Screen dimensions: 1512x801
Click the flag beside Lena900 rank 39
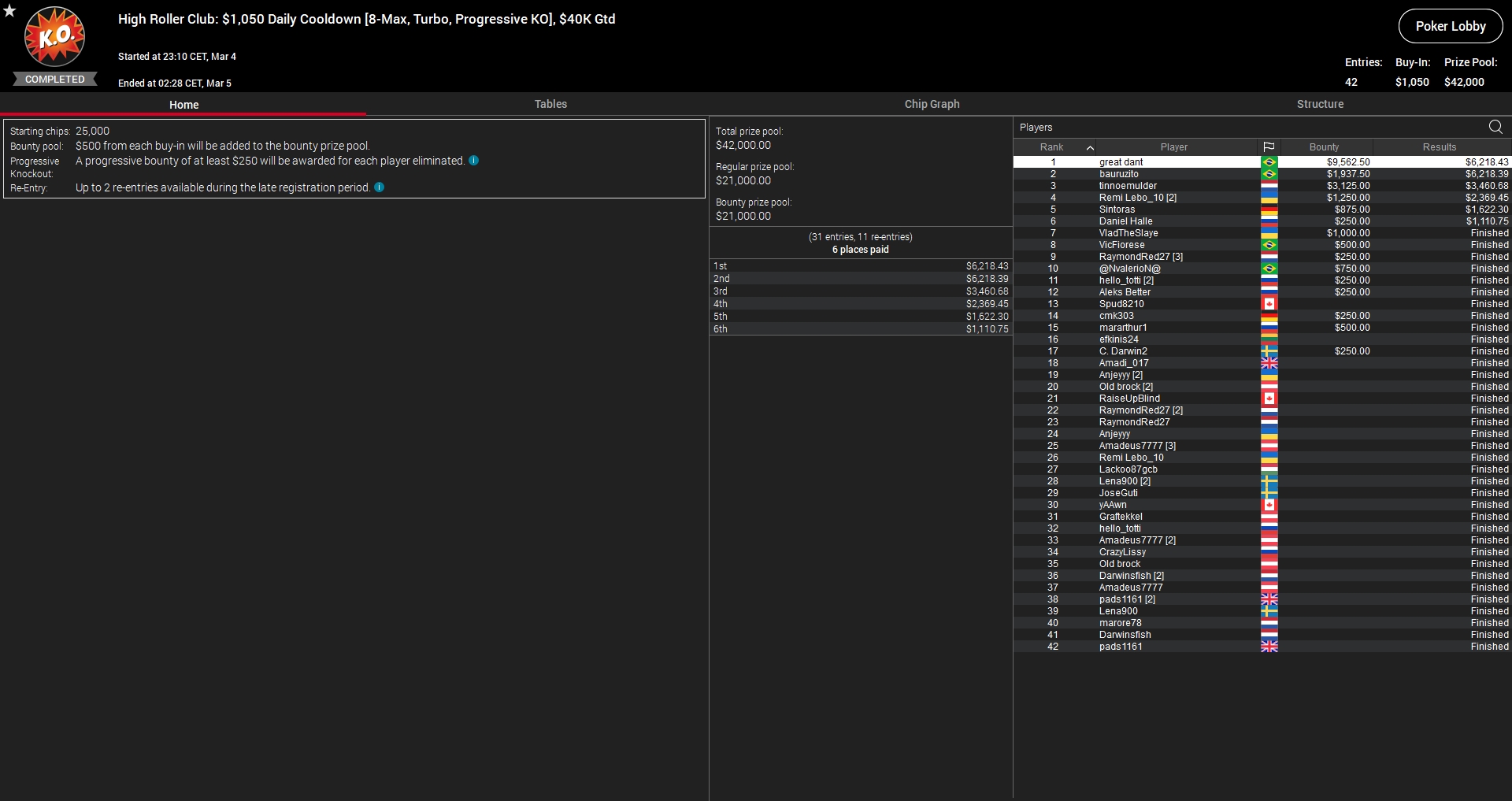click(1269, 611)
